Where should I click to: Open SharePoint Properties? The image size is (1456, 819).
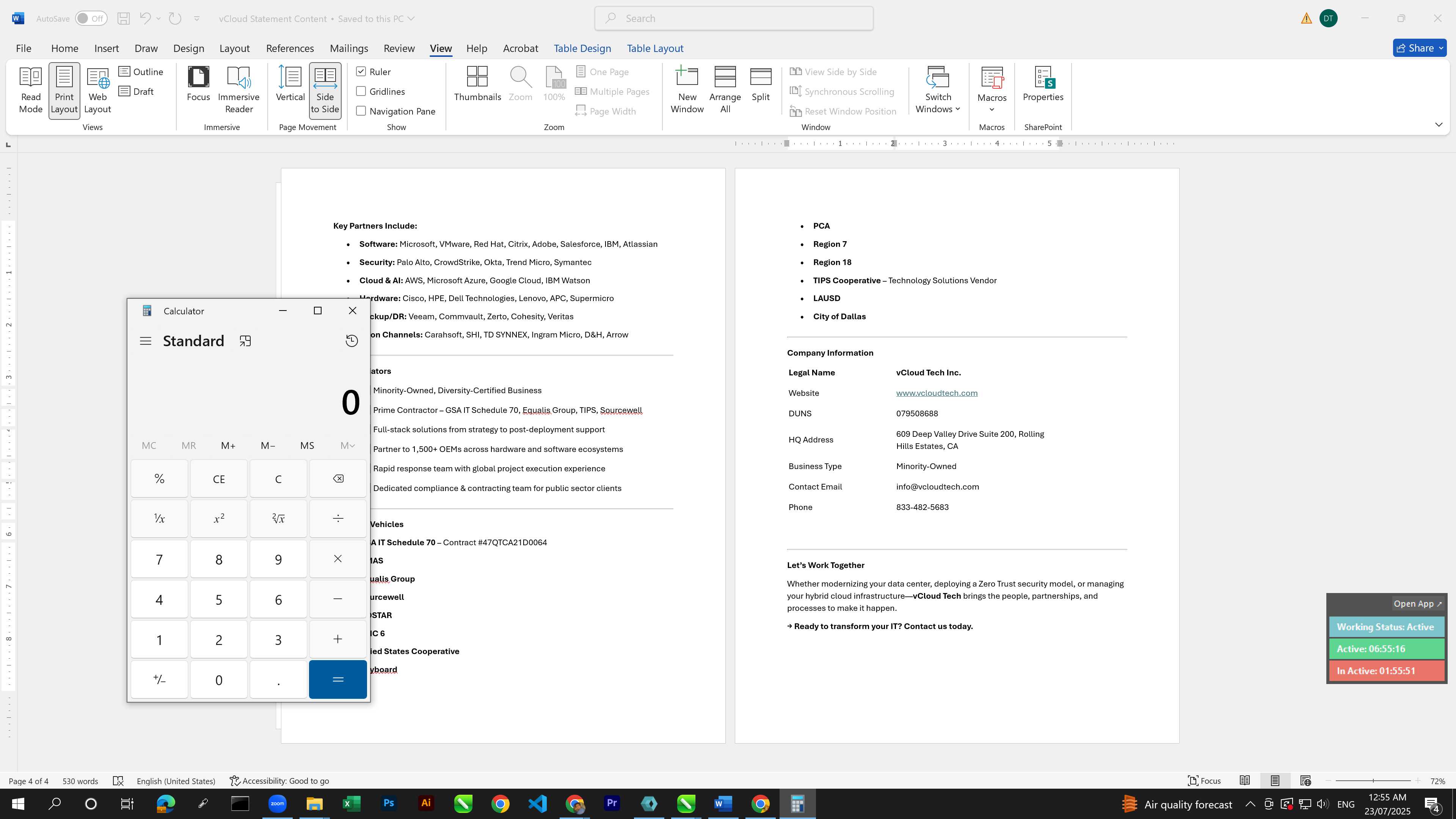1043,85
